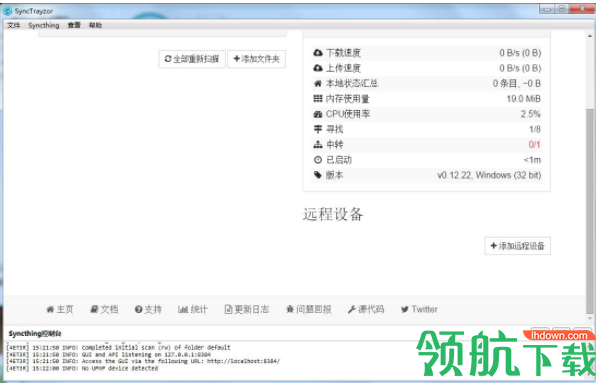Click the 1/8 寻找 value

(x=534, y=129)
